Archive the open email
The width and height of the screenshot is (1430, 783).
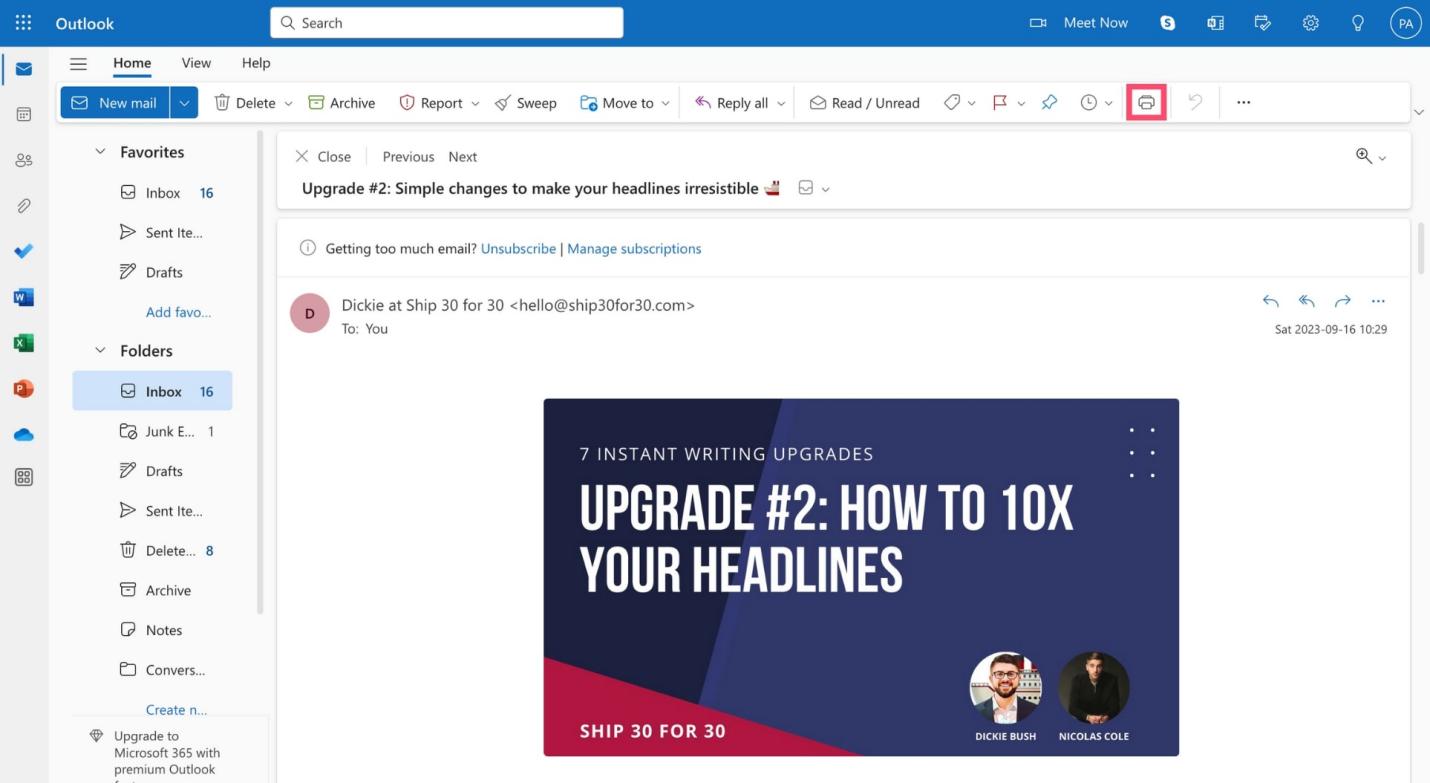[x=342, y=102]
